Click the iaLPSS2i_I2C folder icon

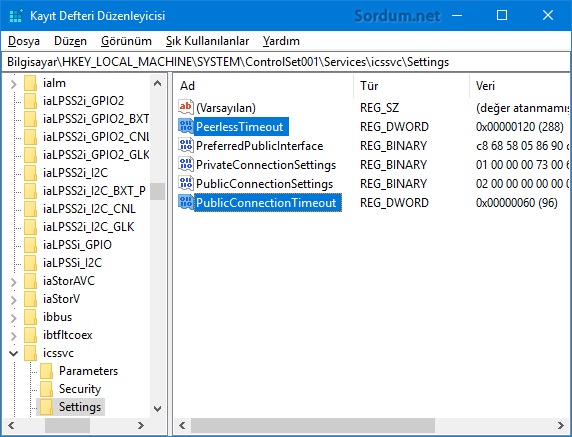(30, 173)
